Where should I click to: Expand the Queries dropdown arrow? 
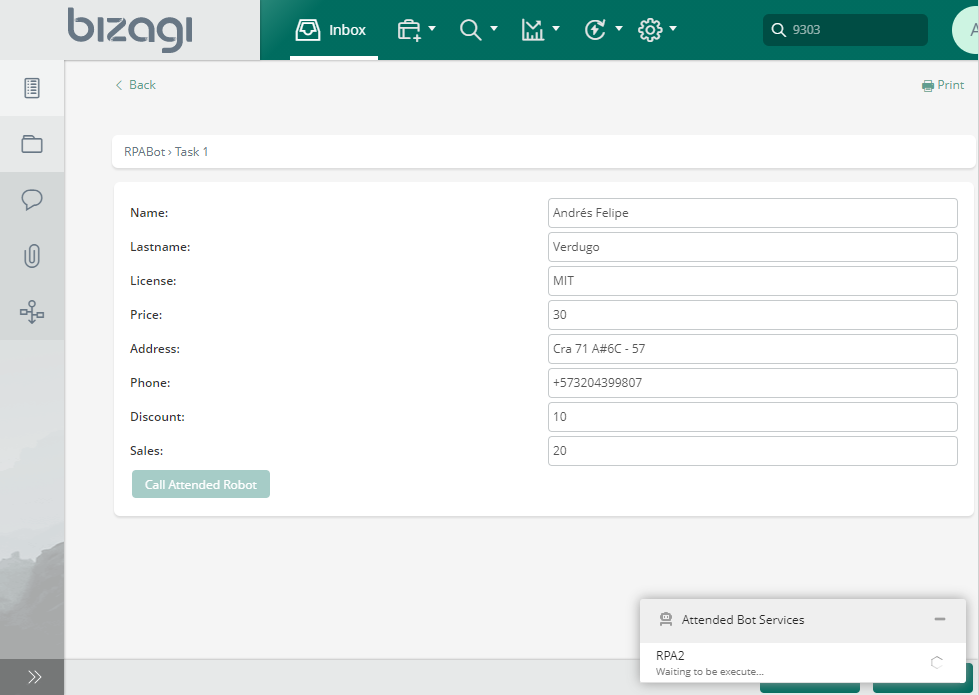[494, 28]
